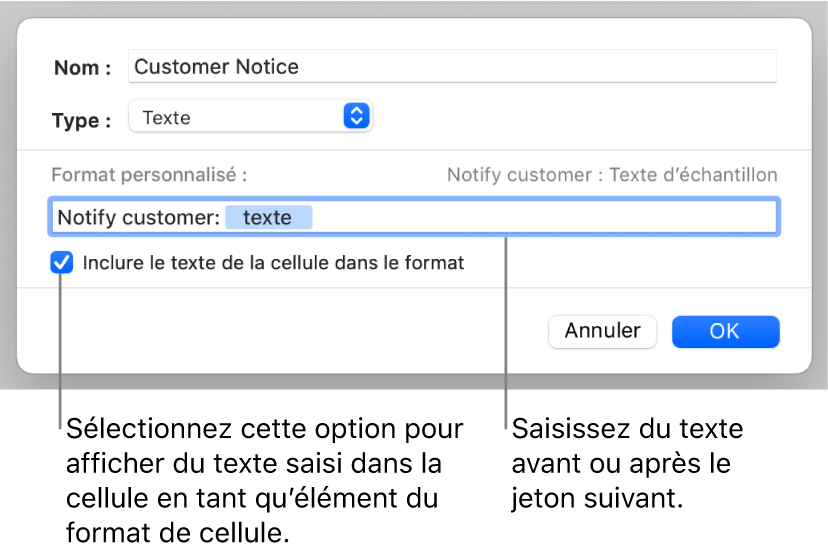Click the Notify customer: text in the format field
The image size is (828, 550).
click(x=138, y=217)
